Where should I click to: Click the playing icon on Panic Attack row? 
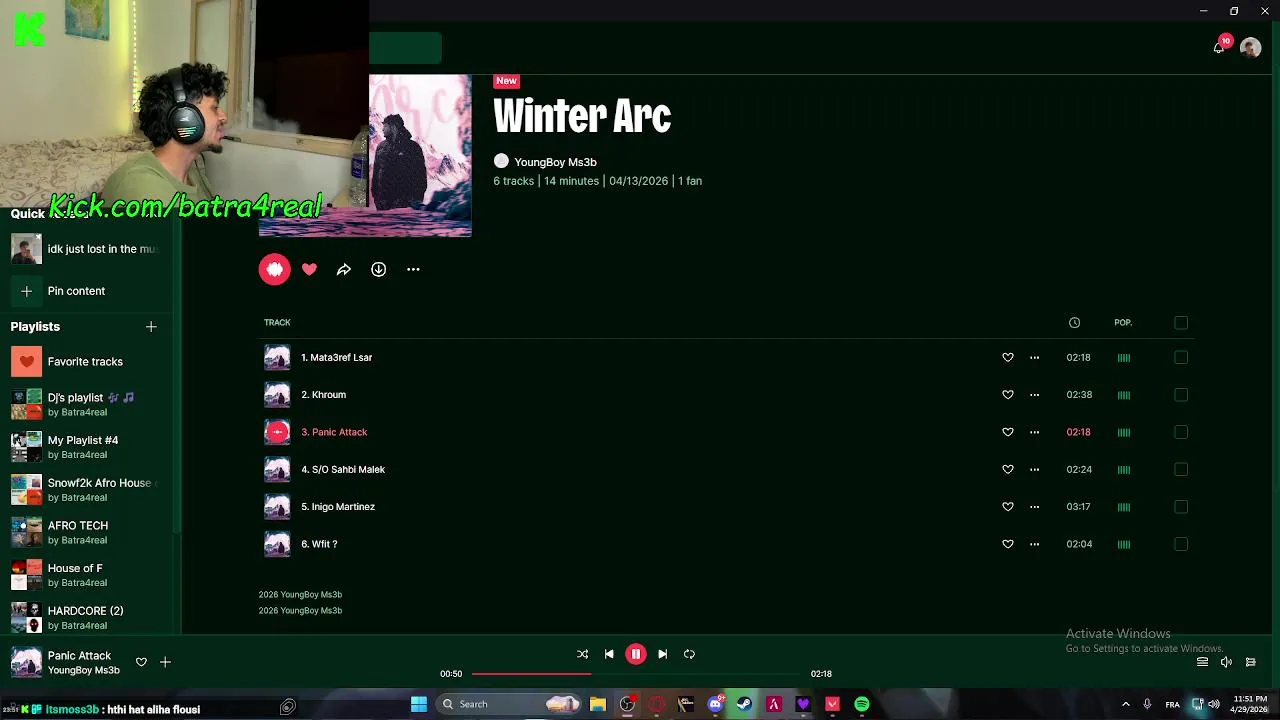point(277,432)
